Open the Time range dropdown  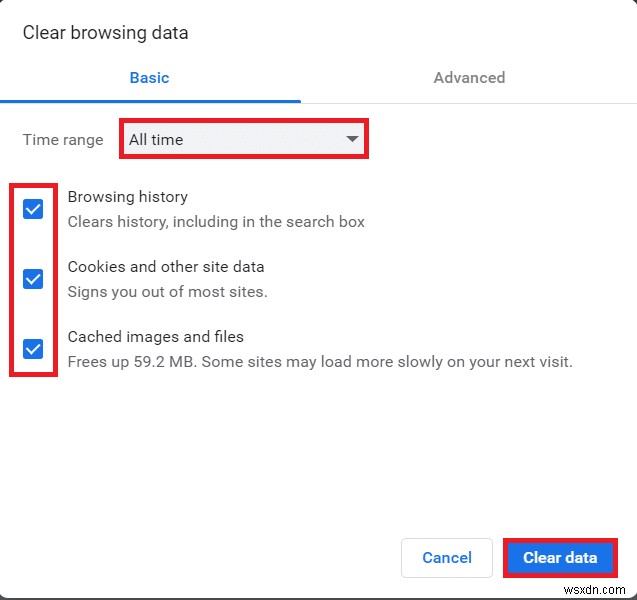[x=244, y=139]
